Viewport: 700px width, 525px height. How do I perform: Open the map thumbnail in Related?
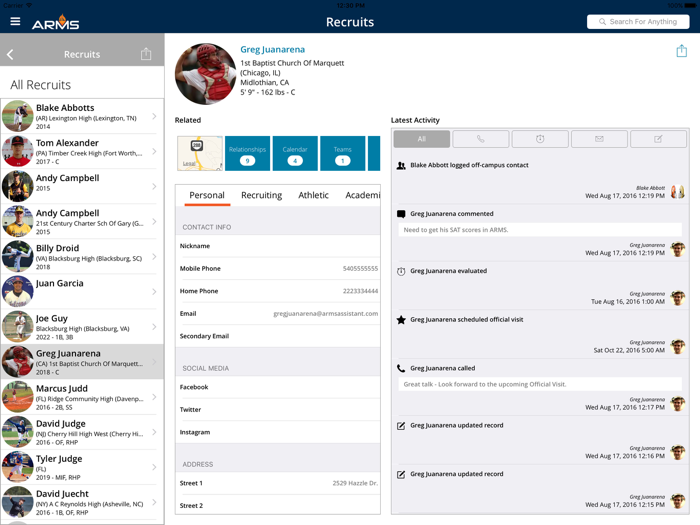tap(200, 154)
